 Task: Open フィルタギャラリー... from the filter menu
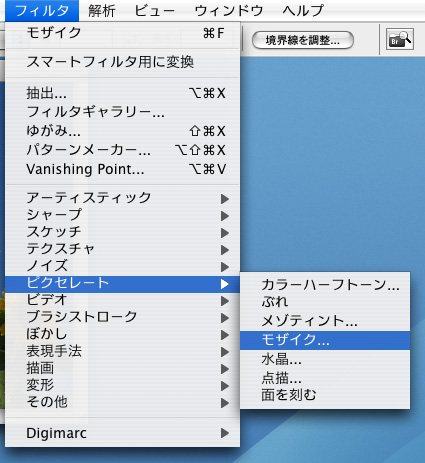pos(122,112)
